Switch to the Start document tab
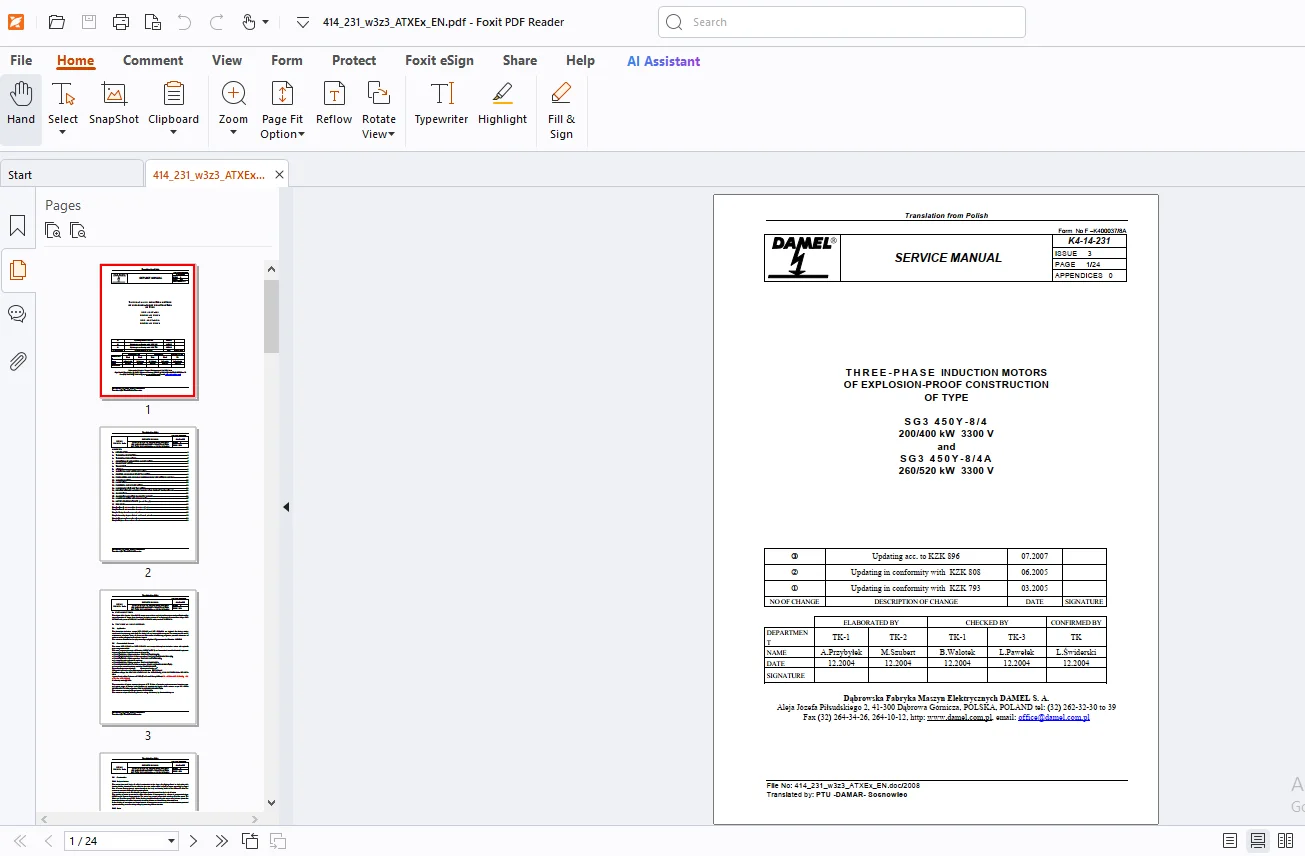The width and height of the screenshot is (1305, 856). (x=72, y=175)
